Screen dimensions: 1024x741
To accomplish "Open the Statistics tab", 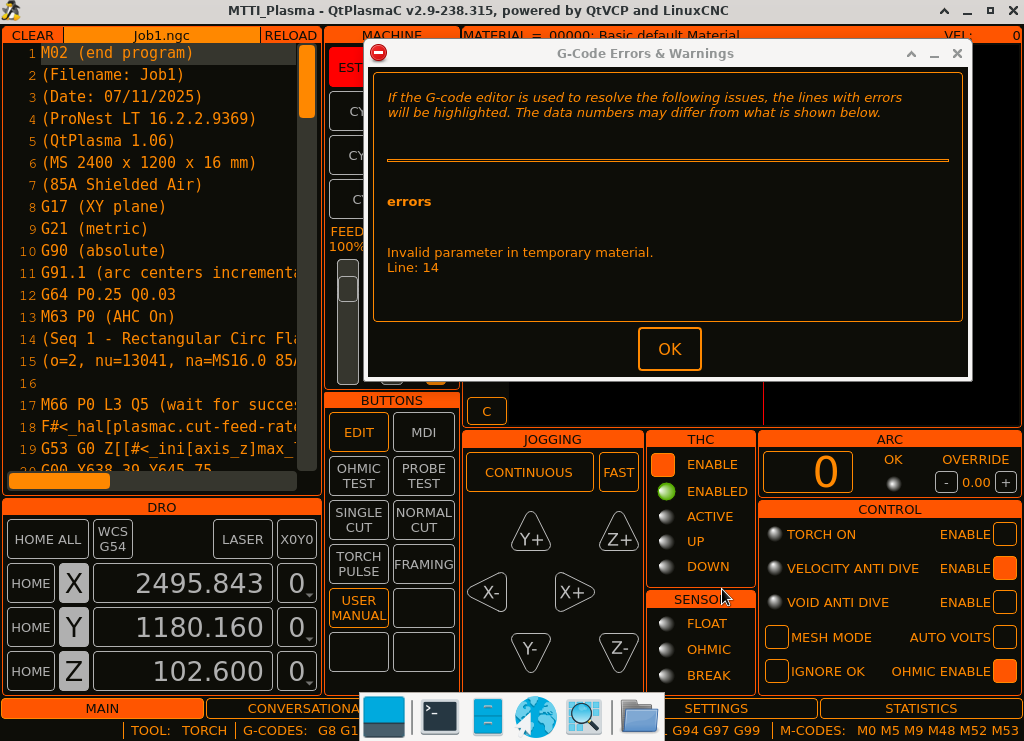I will [x=921, y=708].
